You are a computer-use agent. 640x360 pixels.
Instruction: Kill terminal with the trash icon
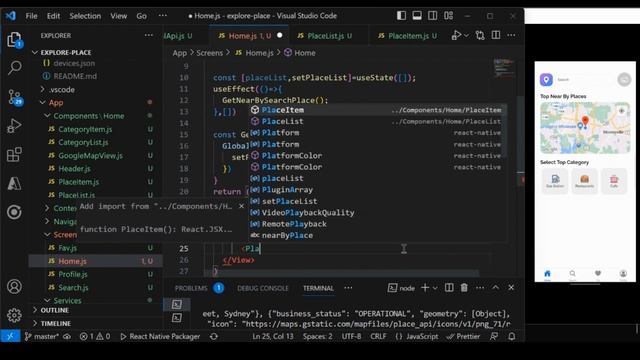464,288
